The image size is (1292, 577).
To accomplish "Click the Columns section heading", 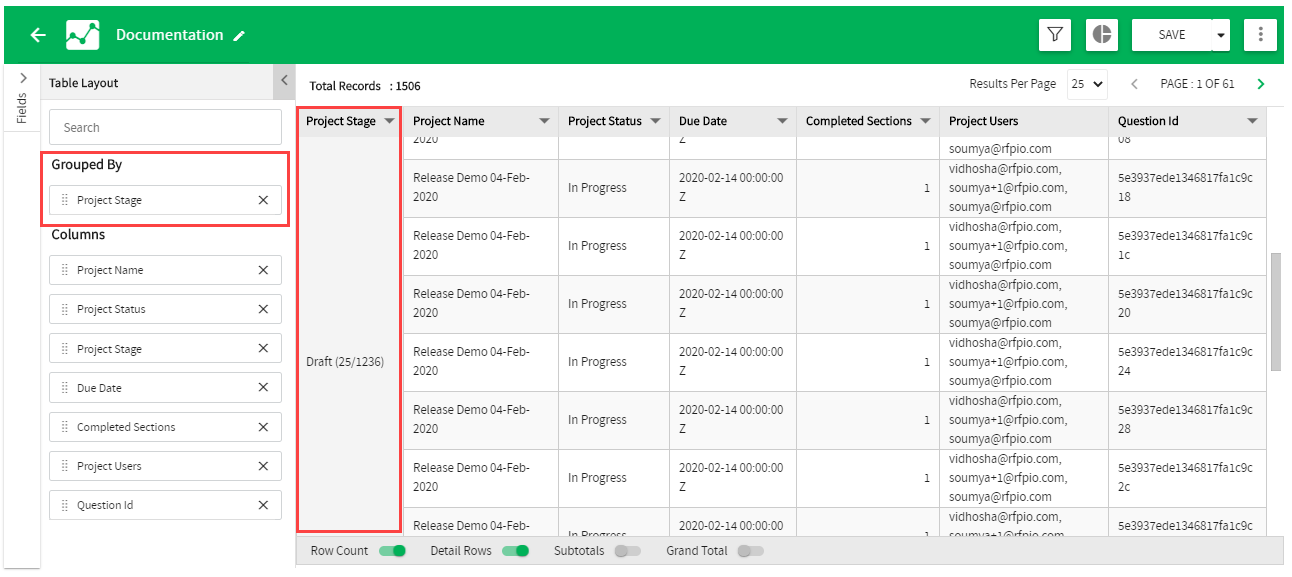I will [x=78, y=234].
